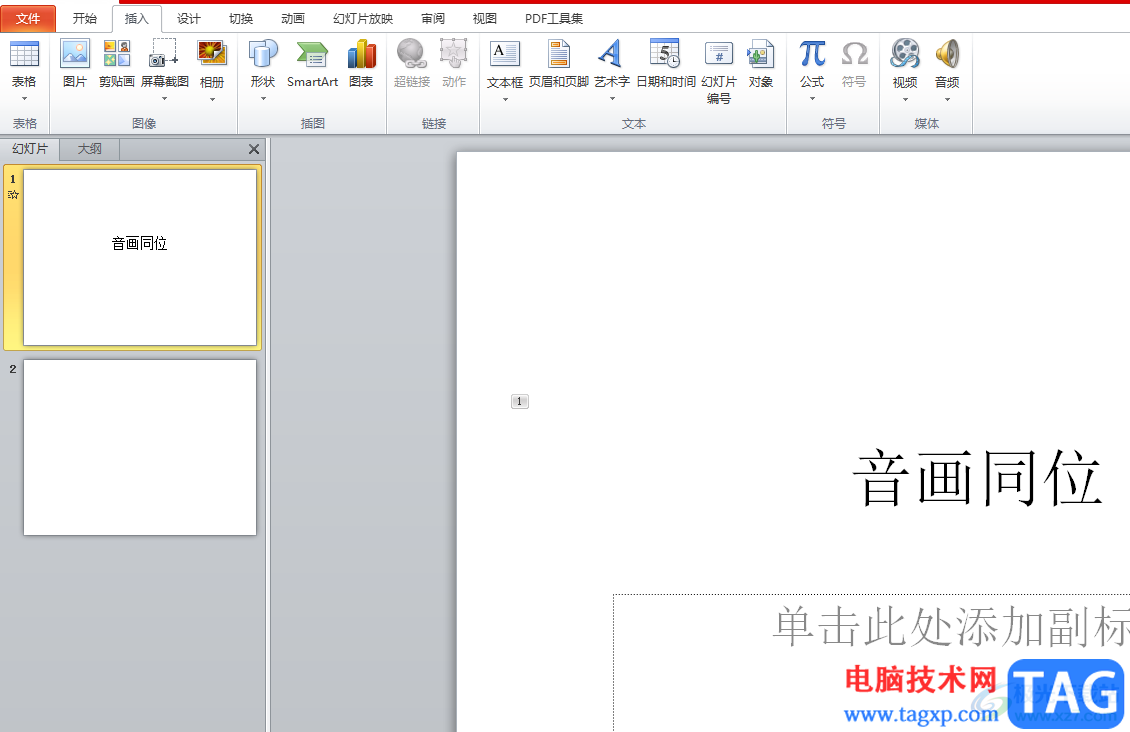Expand the Audio (音频) dropdown arrow
1130x732 pixels.
coord(947,99)
